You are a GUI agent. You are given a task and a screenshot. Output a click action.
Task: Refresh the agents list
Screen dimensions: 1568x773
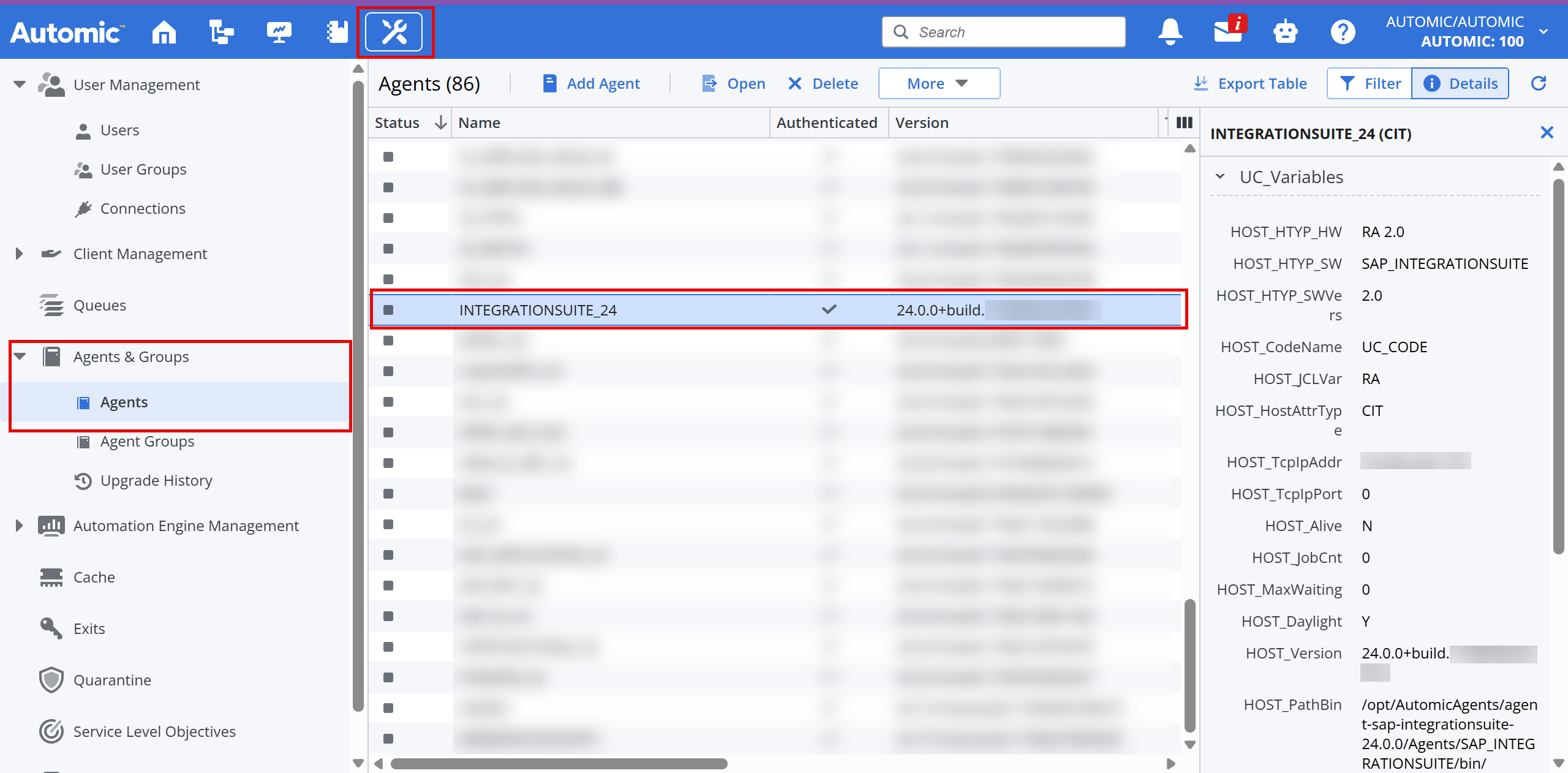[x=1539, y=83]
